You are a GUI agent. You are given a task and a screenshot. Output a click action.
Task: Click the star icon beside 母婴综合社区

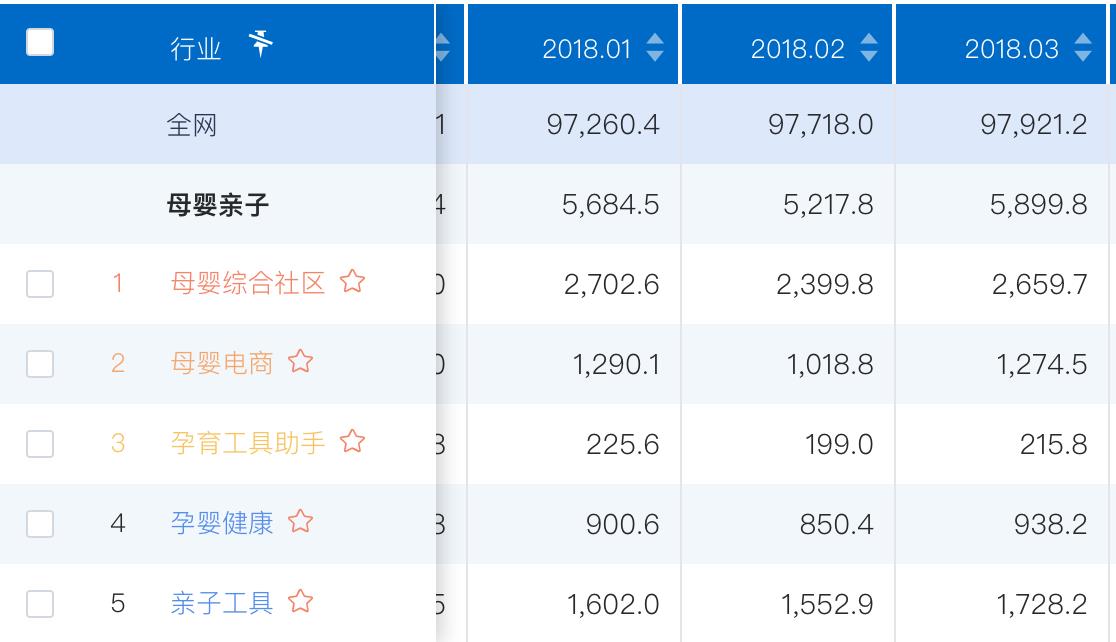pos(352,283)
